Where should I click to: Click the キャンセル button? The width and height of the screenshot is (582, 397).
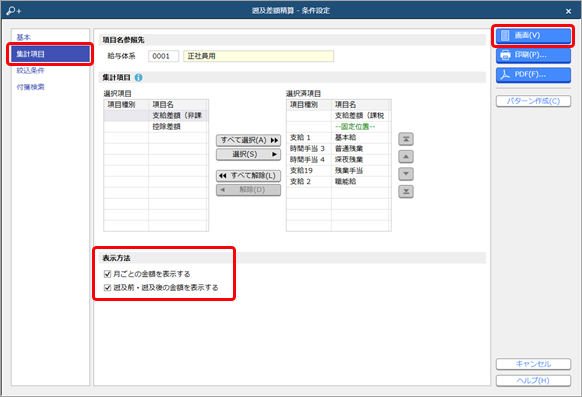pyautogui.click(x=533, y=364)
